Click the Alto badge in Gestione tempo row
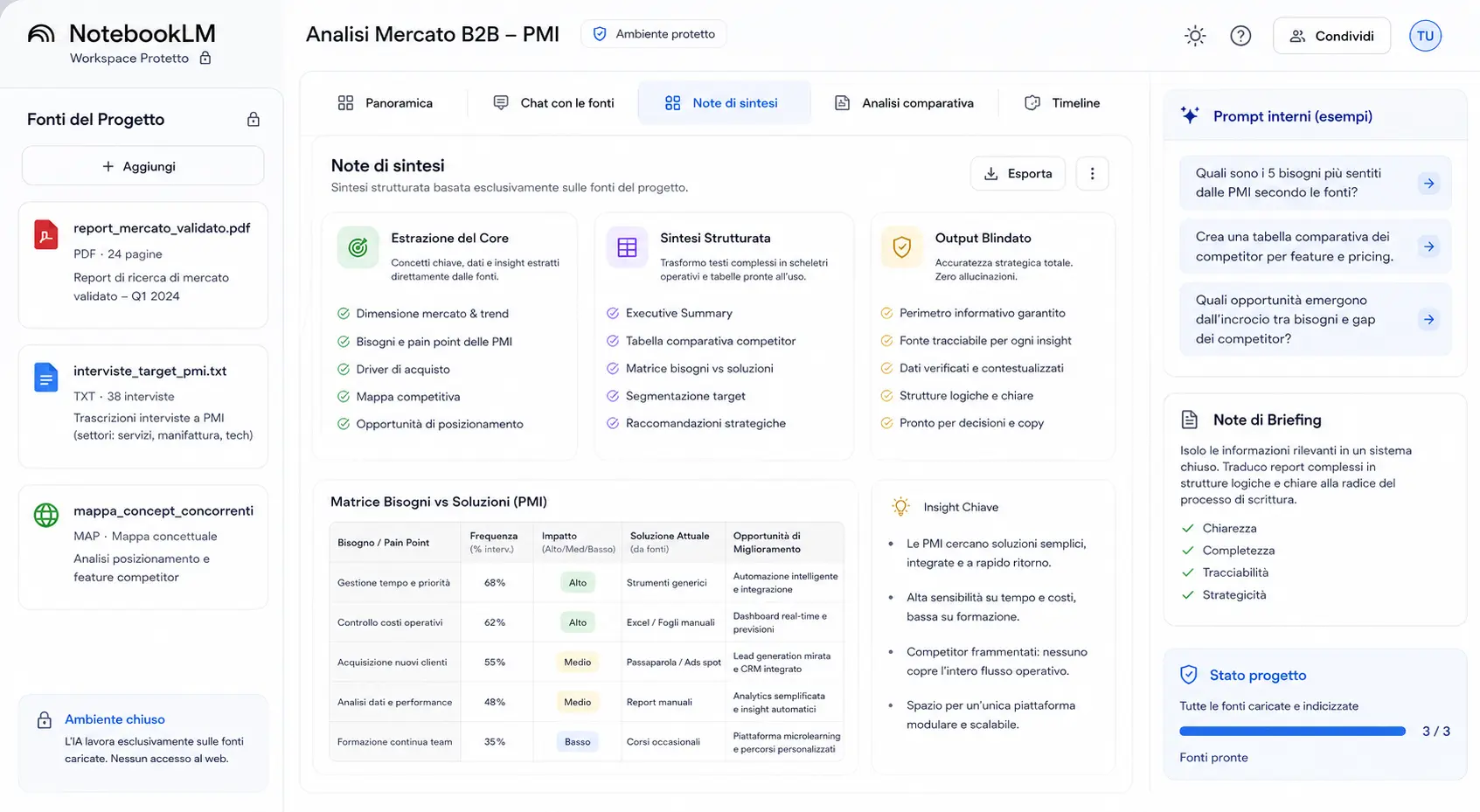 [578, 583]
